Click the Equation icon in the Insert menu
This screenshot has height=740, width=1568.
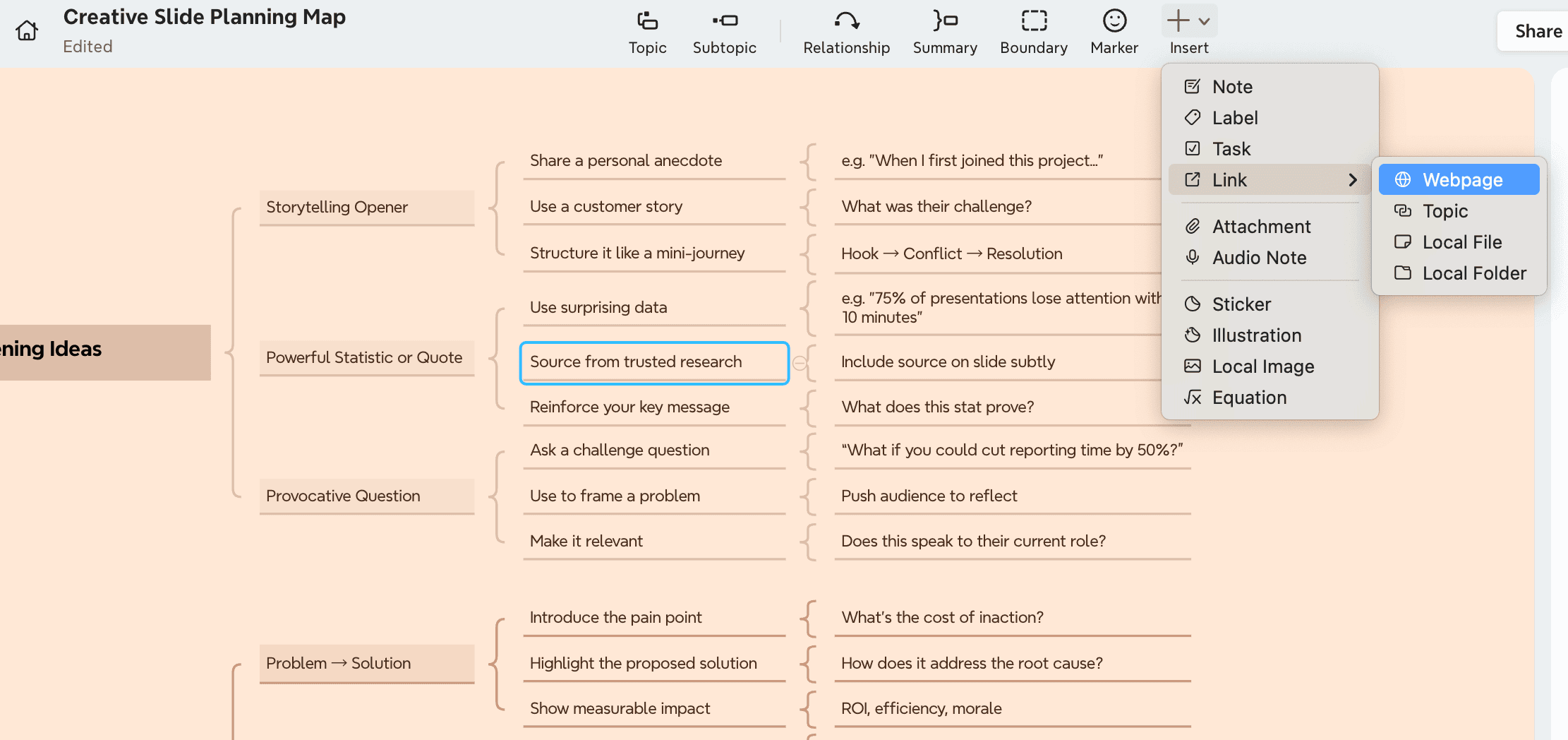(x=1193, y=397)
